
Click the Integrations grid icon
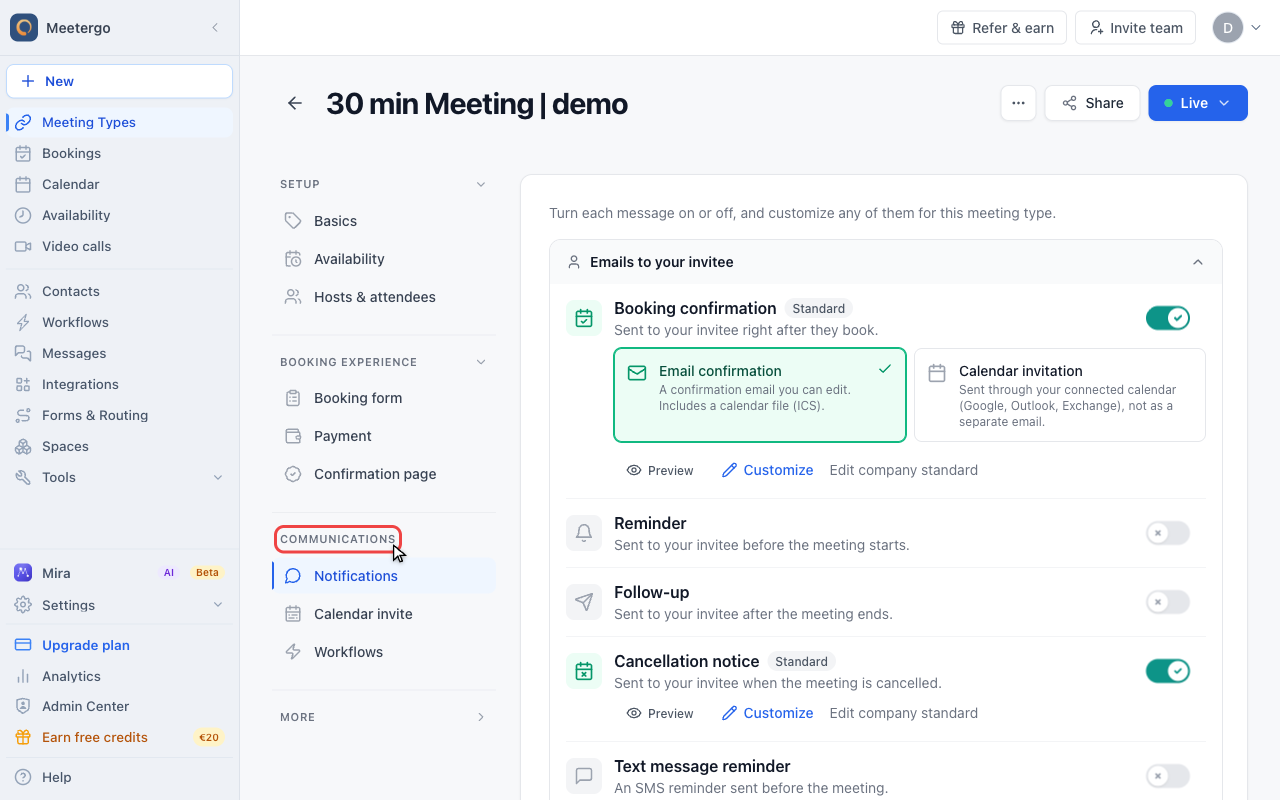click(x=23, y=384)
